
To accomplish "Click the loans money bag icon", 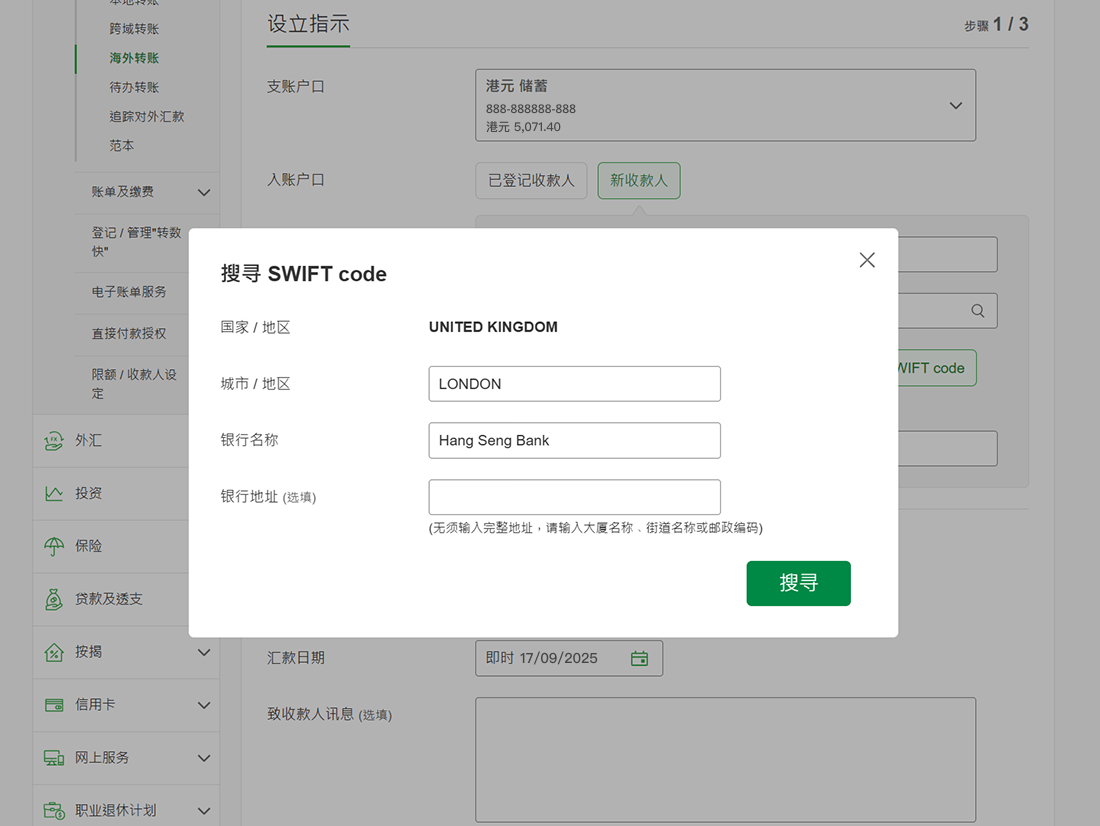I will [54, 599].
